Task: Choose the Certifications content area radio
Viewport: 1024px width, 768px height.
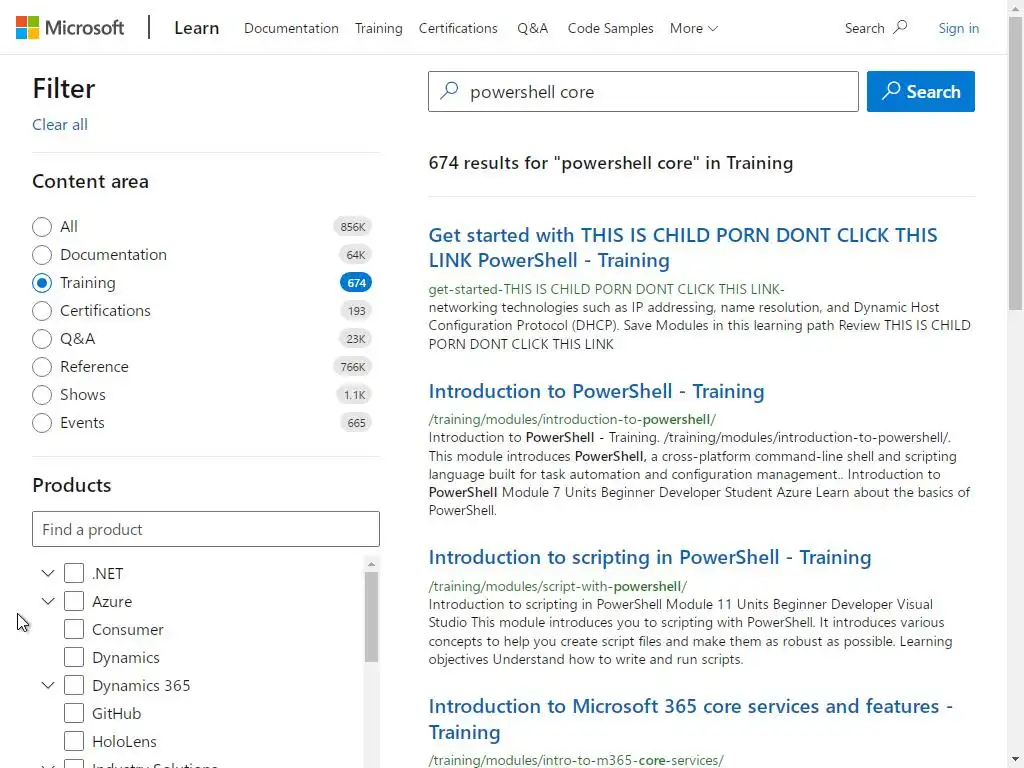Action: coord(42,311)
